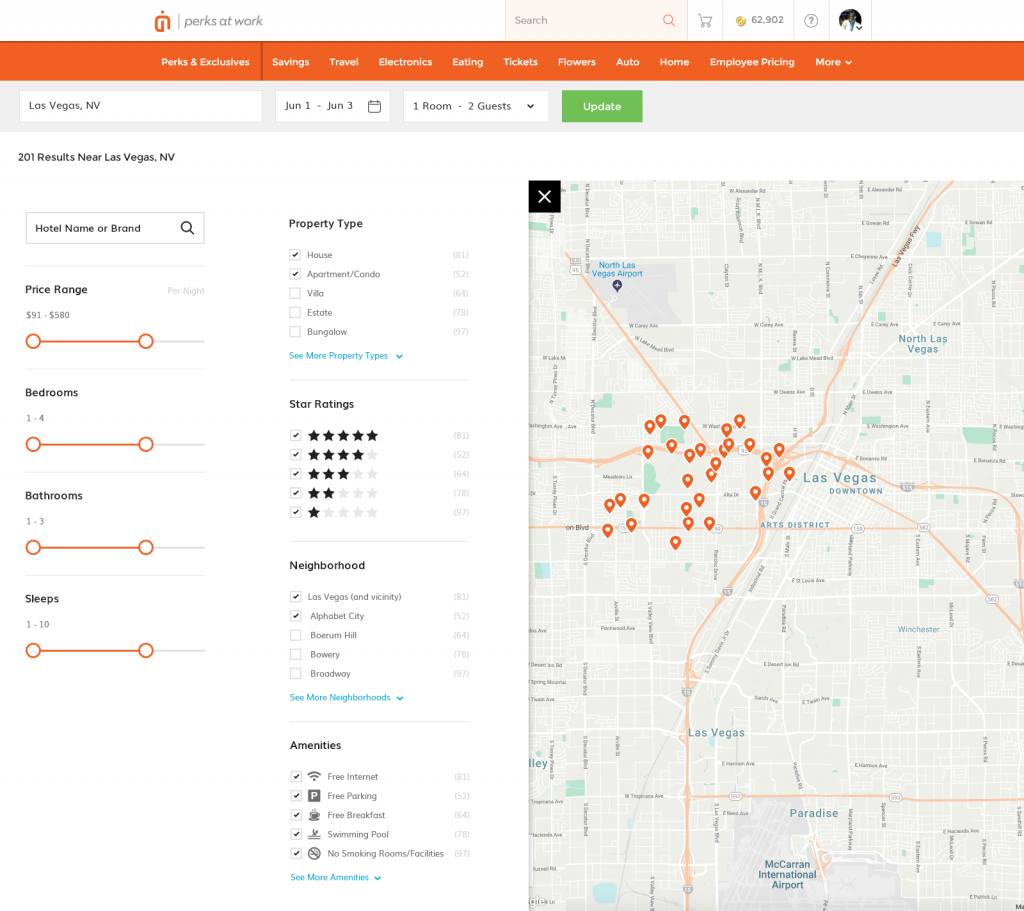The width and height of the screenshot is (1024, 911).
Task: Check the Villa property type checkbox
Action: pyautogui.click(x=295, y=293)
